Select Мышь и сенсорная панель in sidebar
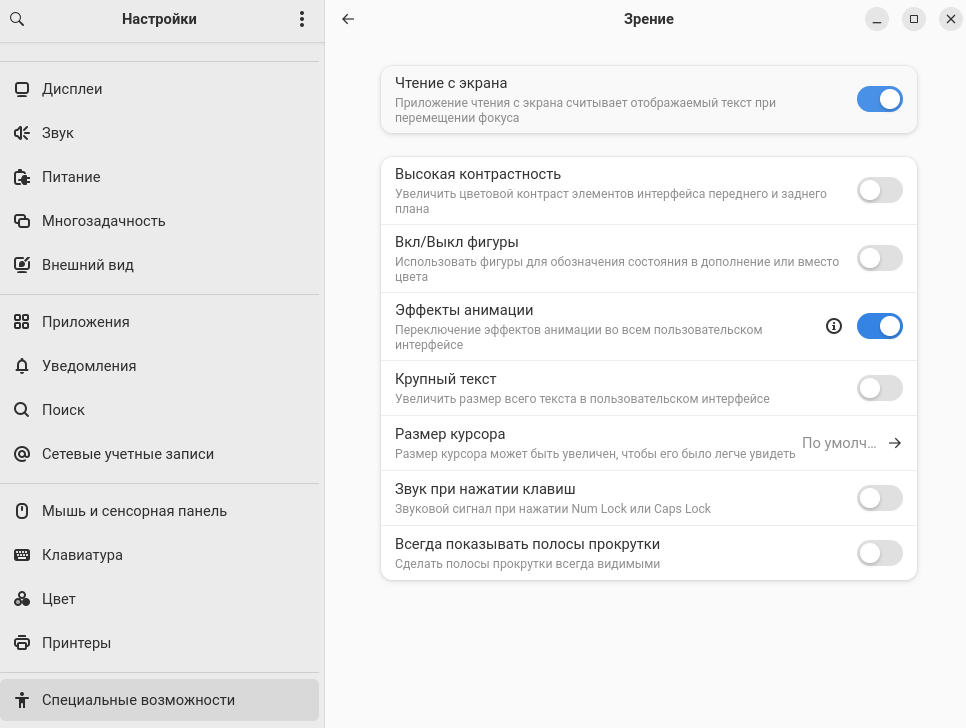 [134, 511]
